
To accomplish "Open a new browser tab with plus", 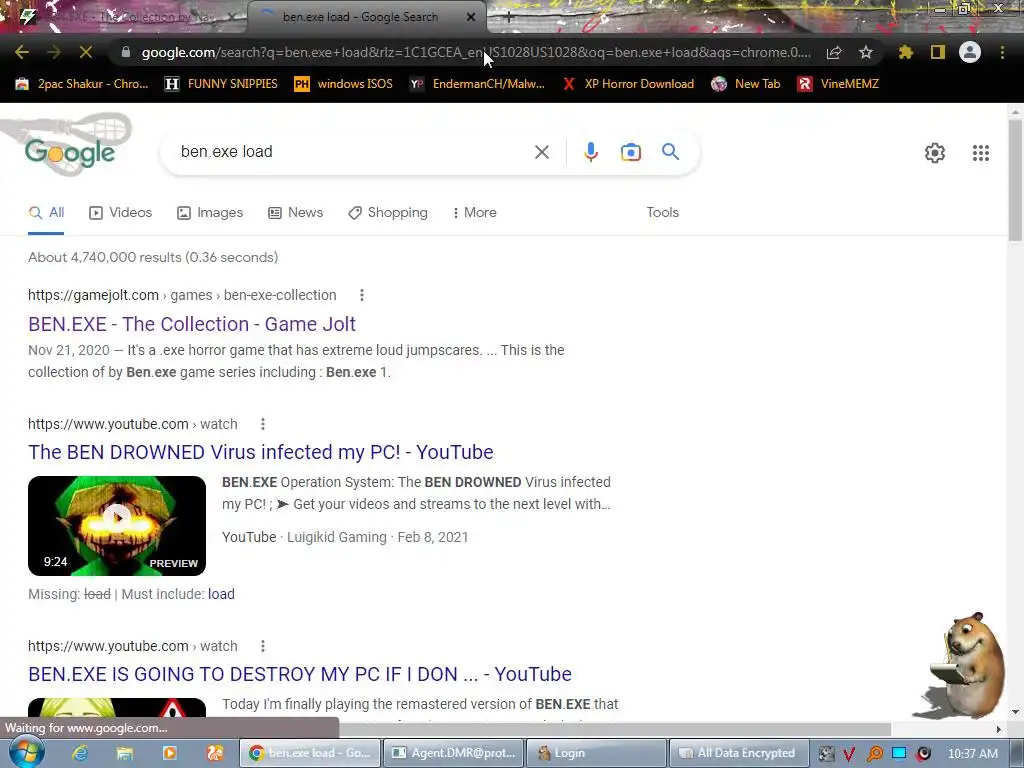I will (509, 18).
